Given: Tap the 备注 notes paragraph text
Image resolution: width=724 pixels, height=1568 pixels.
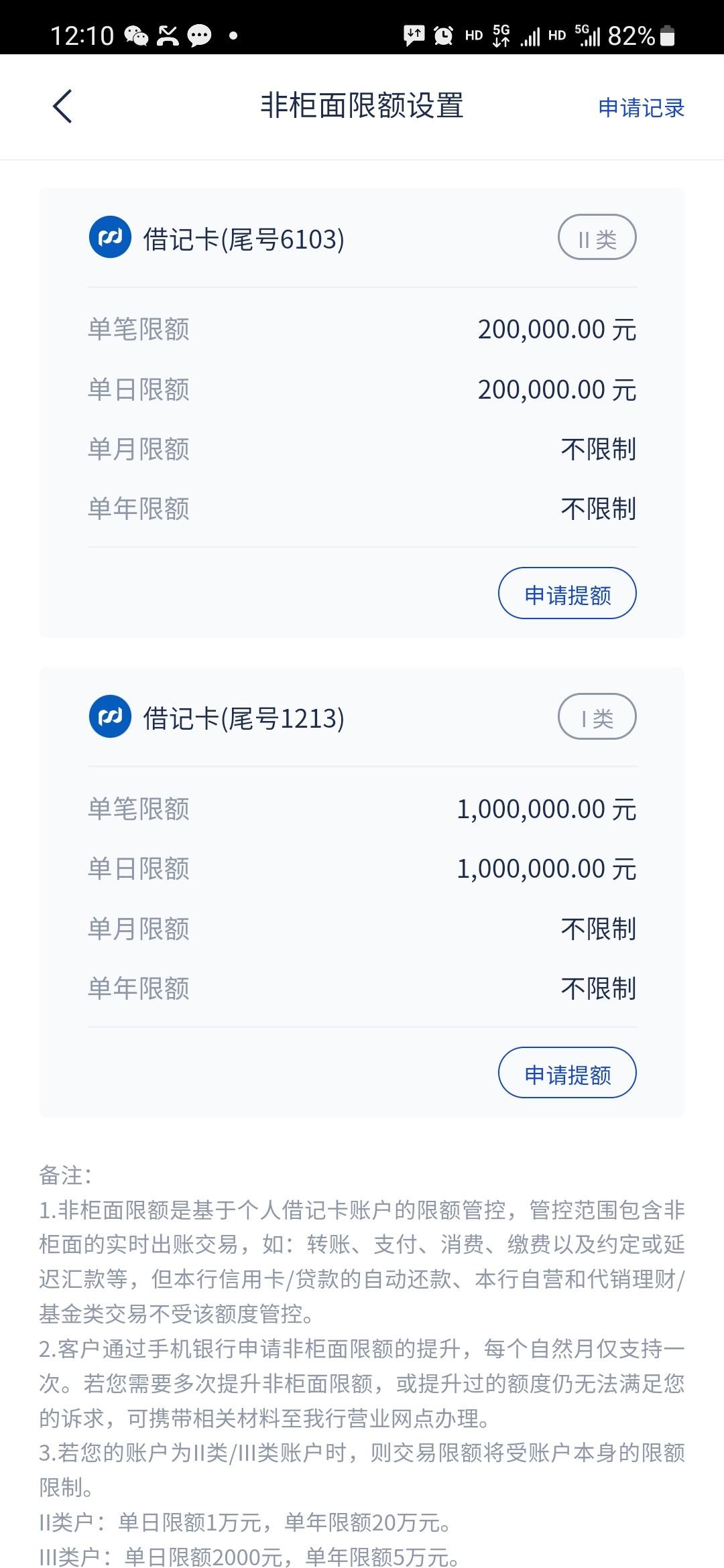Looking at the screenshot, I should point(362,1366).
